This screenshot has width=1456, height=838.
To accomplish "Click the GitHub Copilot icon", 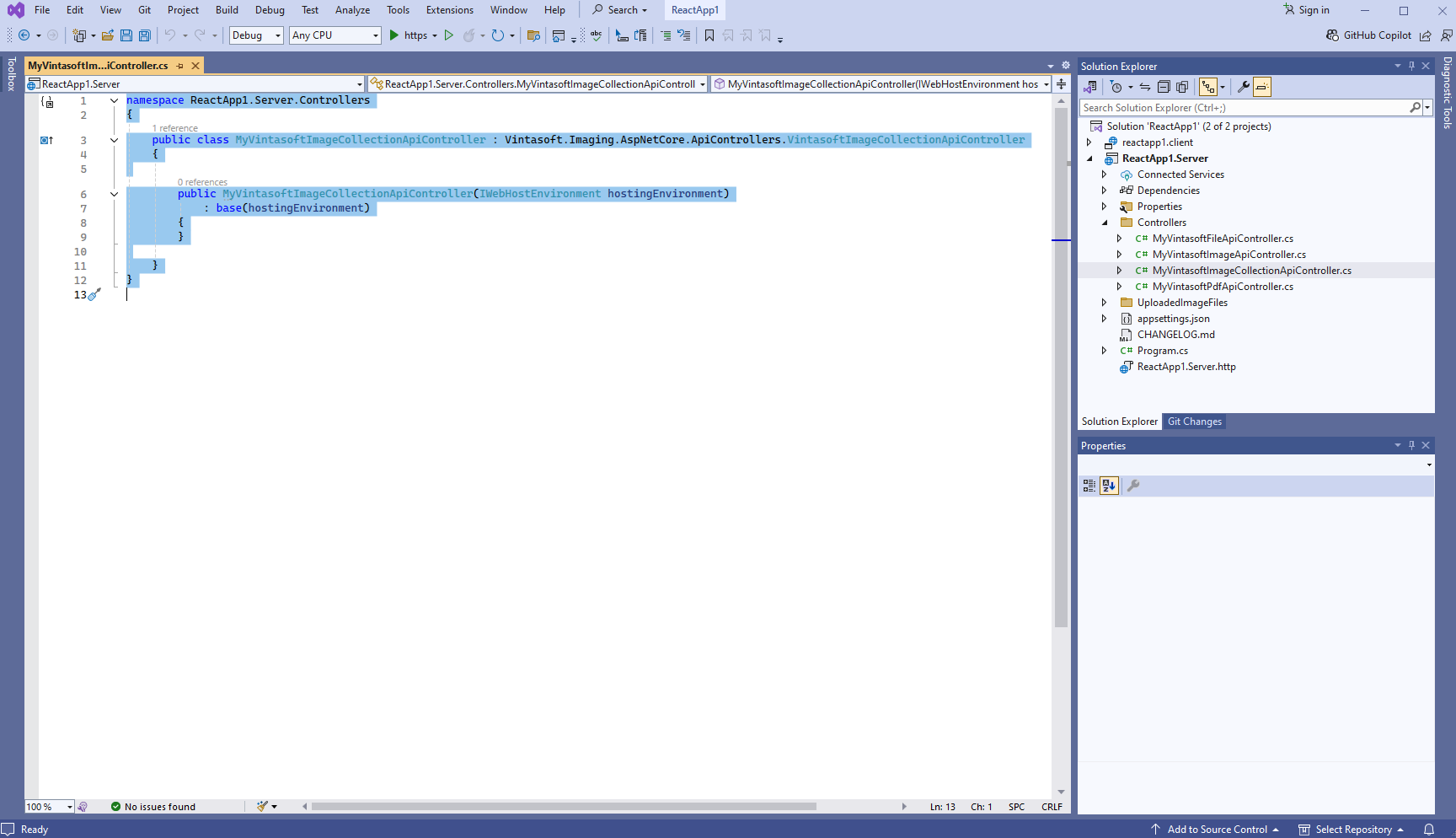I will click(1332, 35).
